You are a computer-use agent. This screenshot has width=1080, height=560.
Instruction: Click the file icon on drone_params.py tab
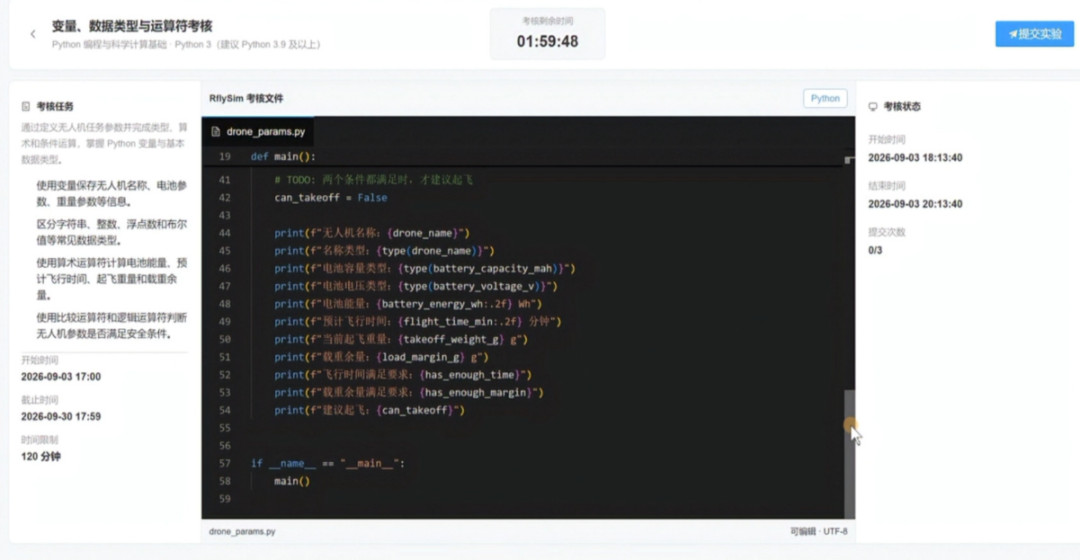tap(216, 132)
